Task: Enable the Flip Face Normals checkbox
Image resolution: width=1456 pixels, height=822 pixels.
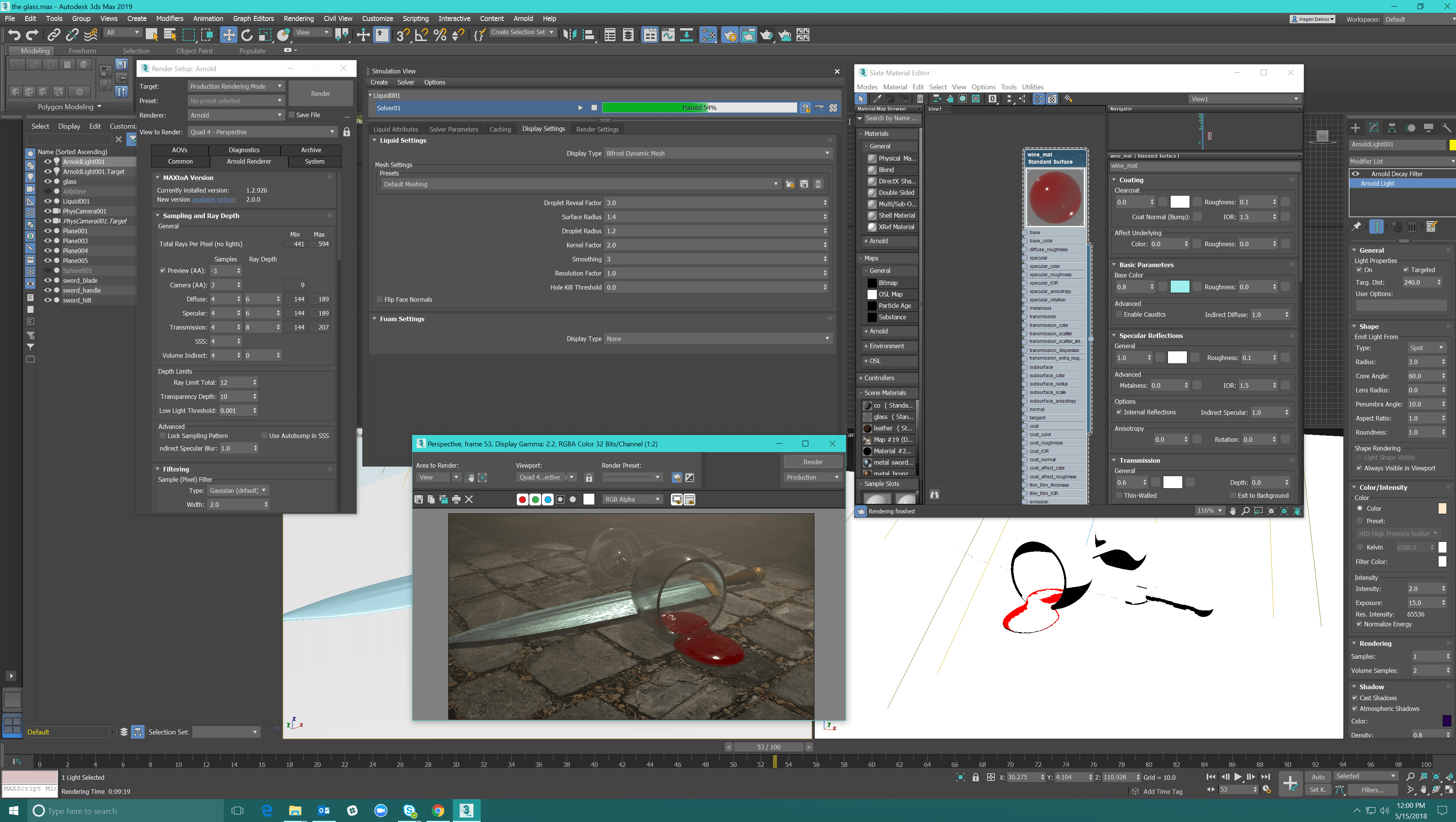Action: click(x=379, y=299)
